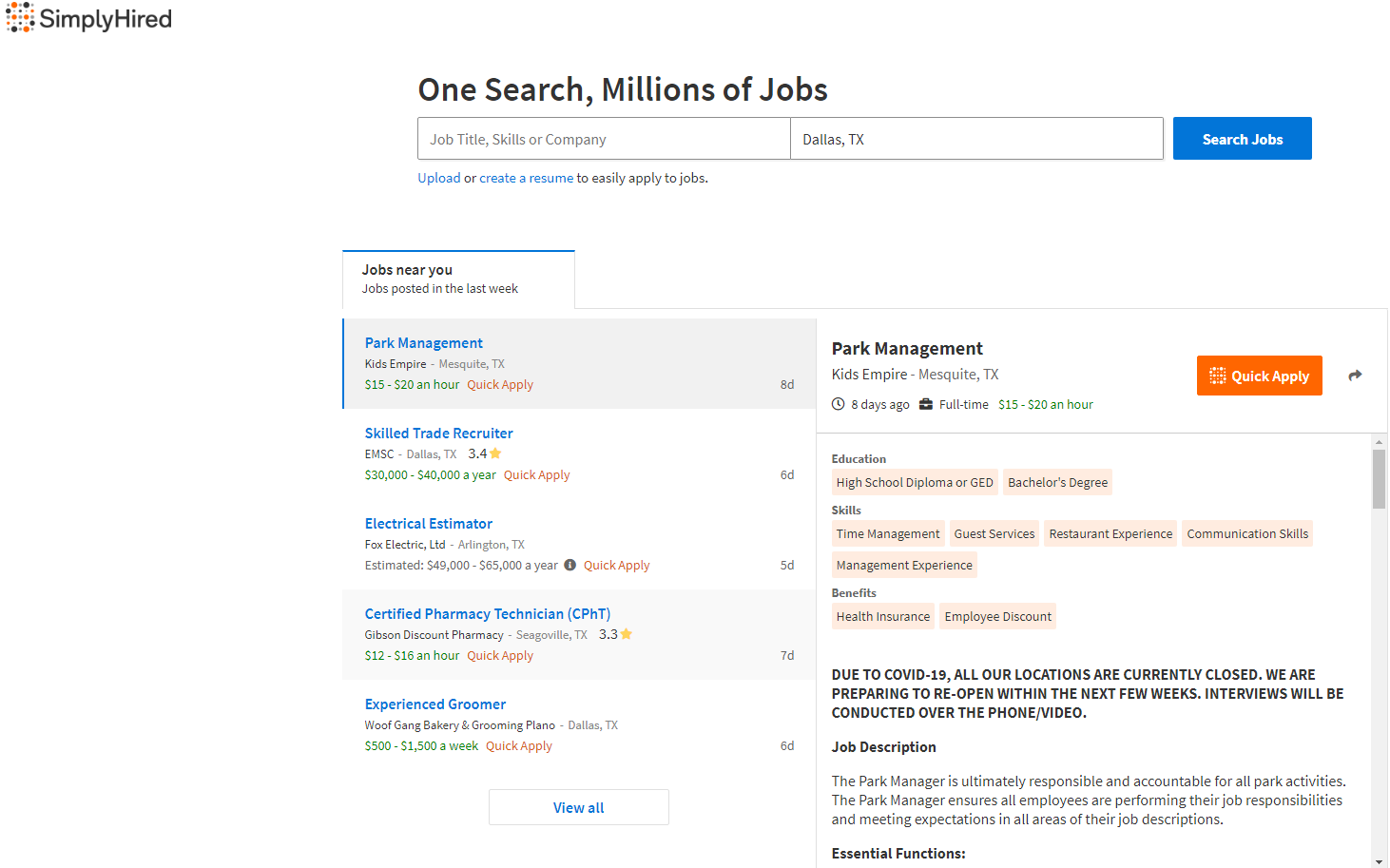
Task: Click the clock icon showing posting age
Action: tap(838, 403)
